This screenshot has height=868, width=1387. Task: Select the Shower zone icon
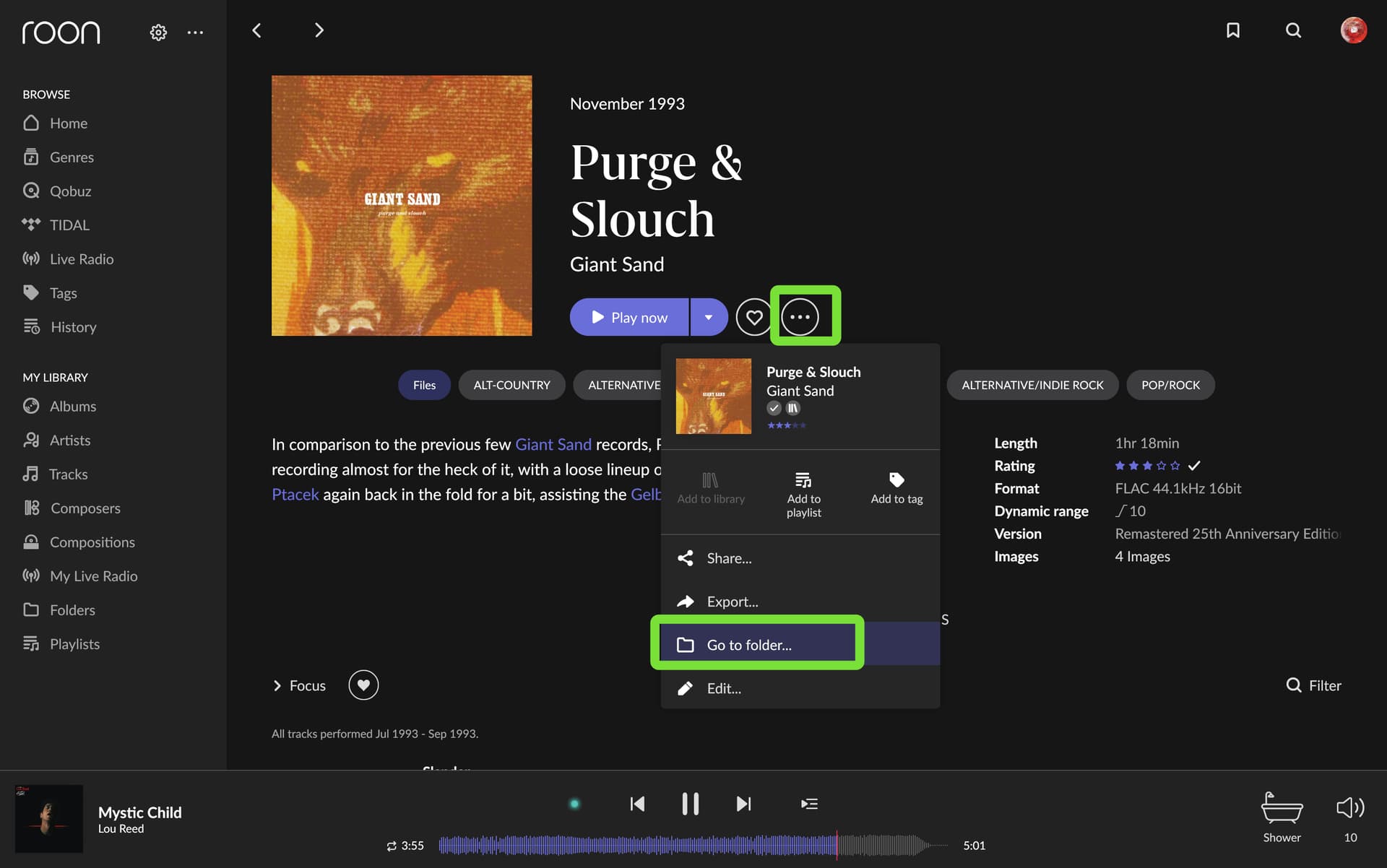[x=1282, y=808]
